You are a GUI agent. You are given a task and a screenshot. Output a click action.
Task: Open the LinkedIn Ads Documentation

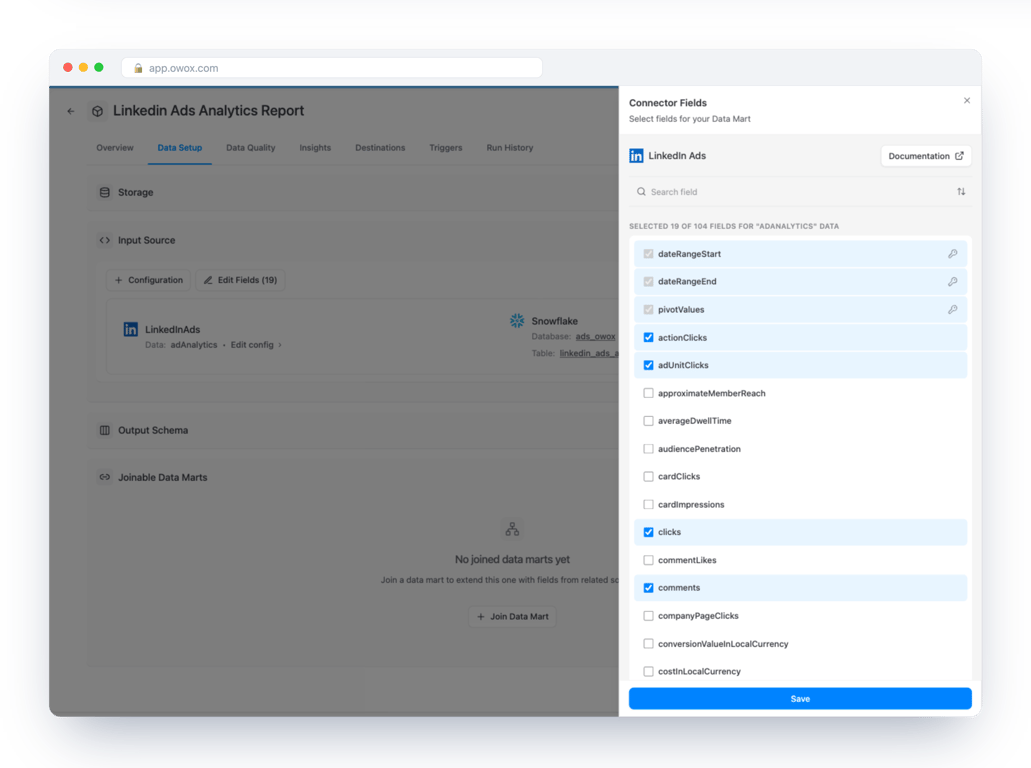coord(926,156)
